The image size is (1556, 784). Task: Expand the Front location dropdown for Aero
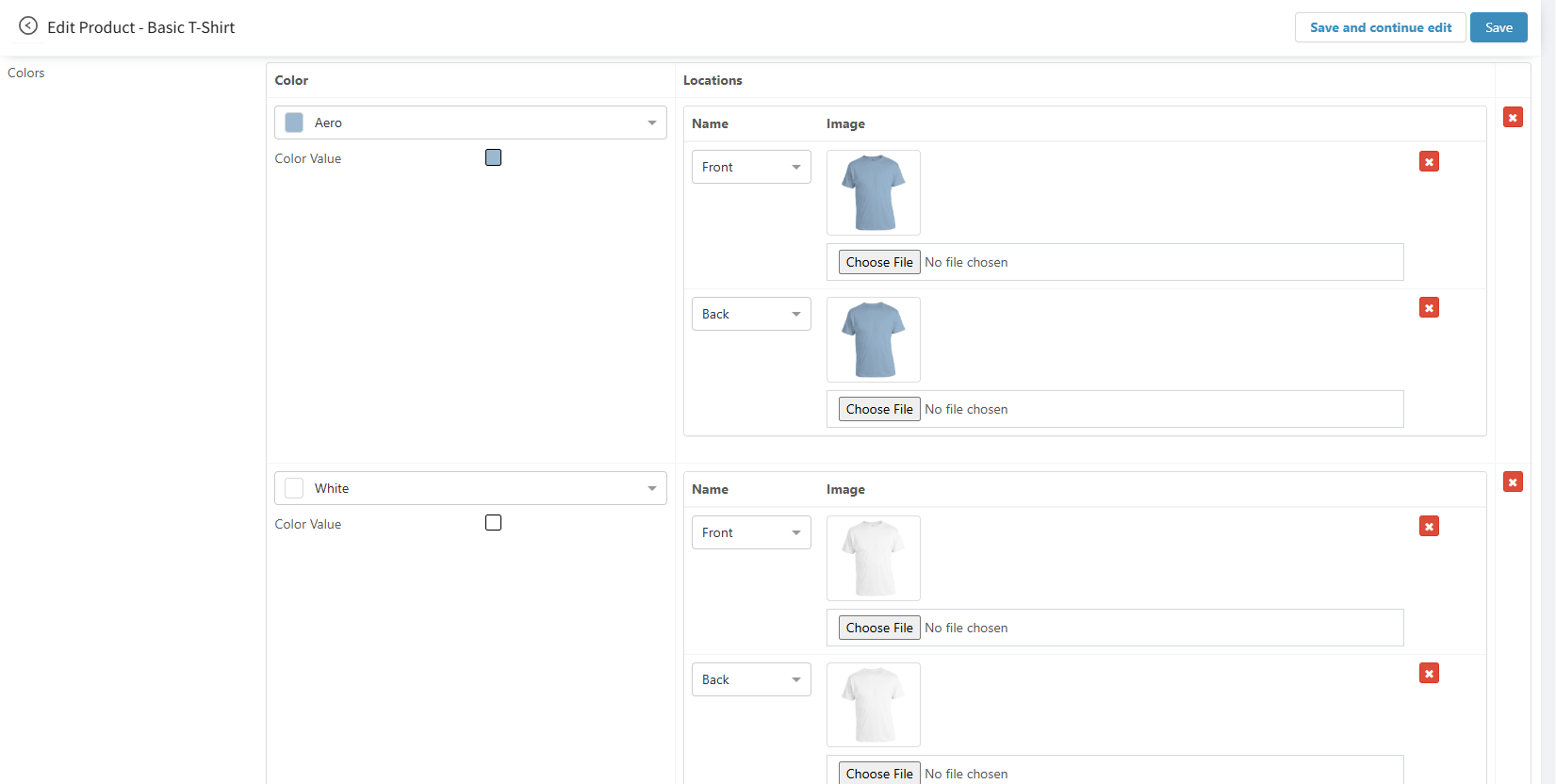point(751,167)
